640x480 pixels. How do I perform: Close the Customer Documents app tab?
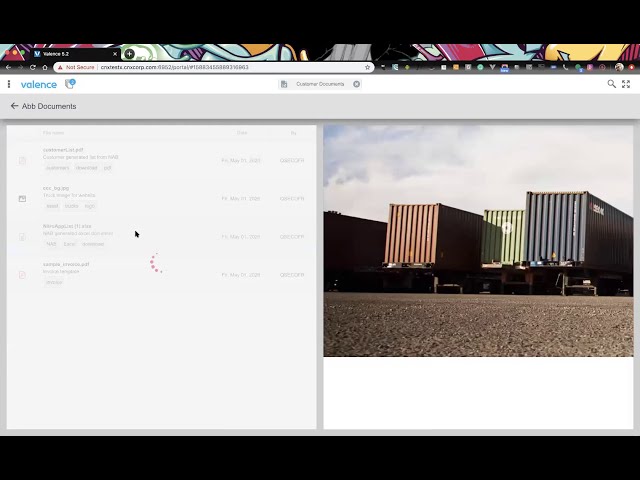(356, 84)
